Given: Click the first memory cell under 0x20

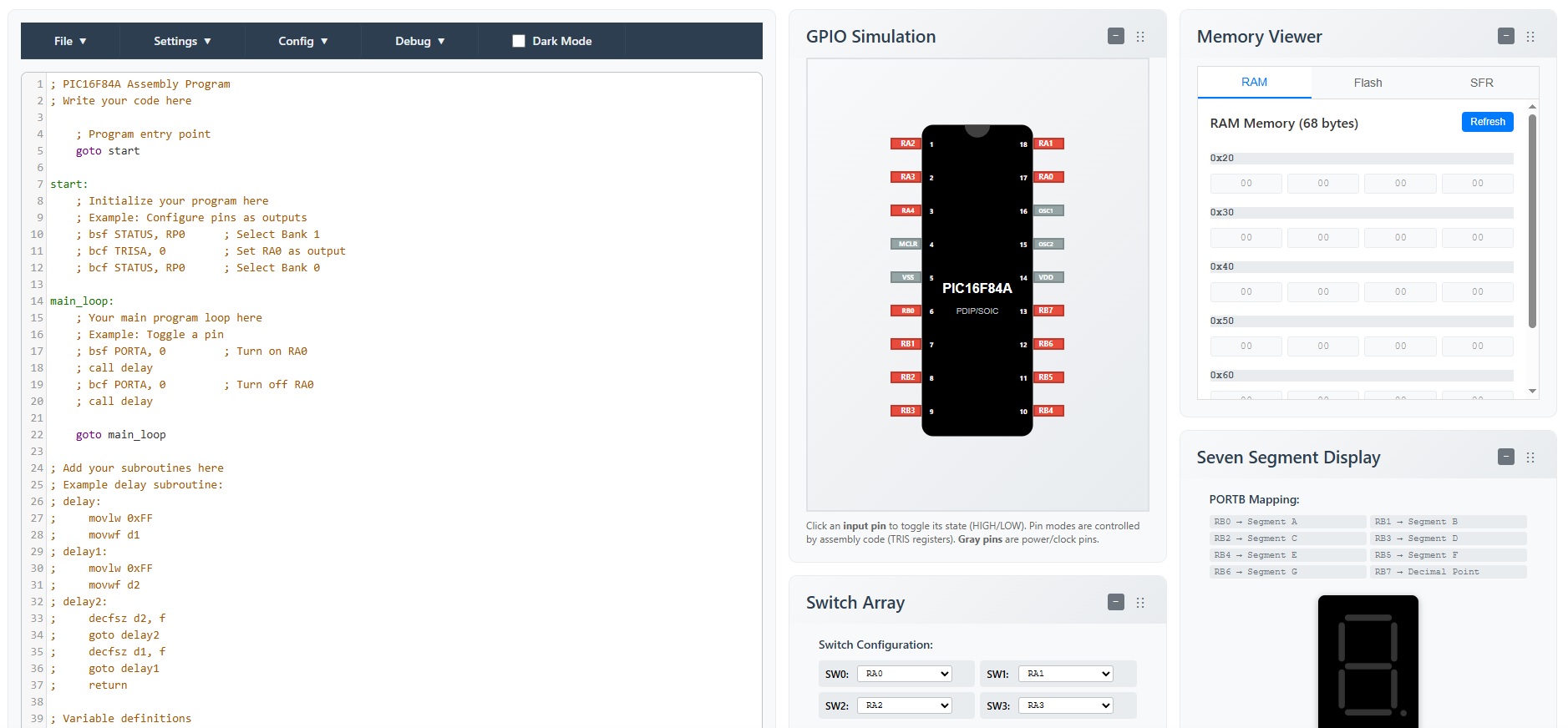Looking at the screenshot, I should 1246,183.
